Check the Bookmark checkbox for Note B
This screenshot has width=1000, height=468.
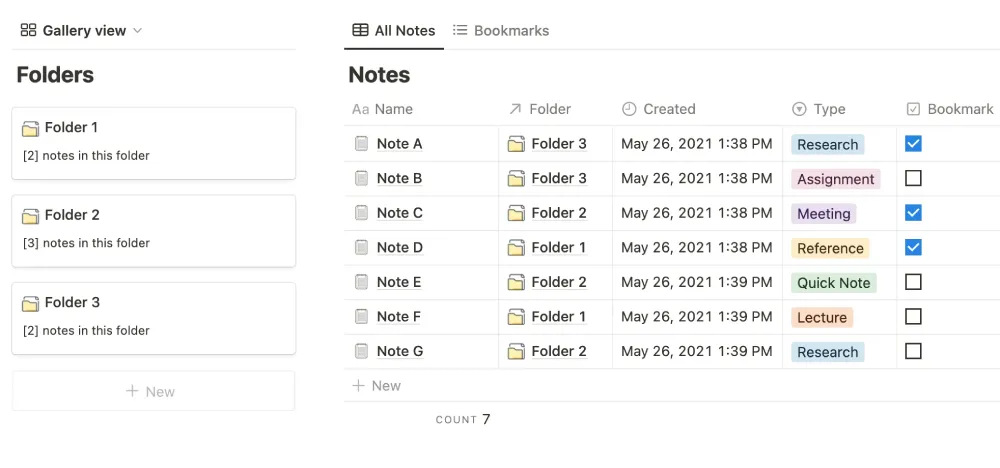coord(913,178)
